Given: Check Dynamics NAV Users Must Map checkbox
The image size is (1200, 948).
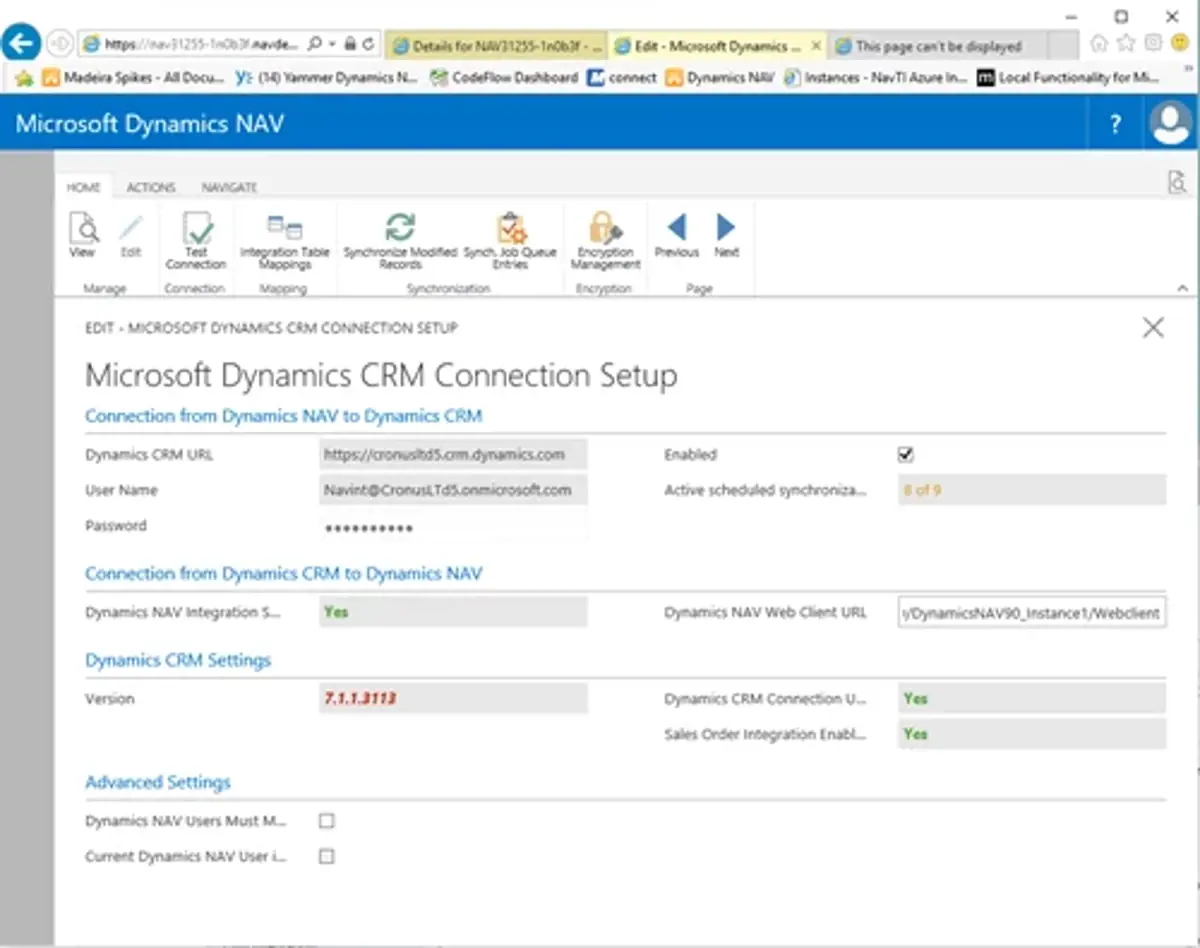Looking at the screenshot, I should tap(325, 820).
